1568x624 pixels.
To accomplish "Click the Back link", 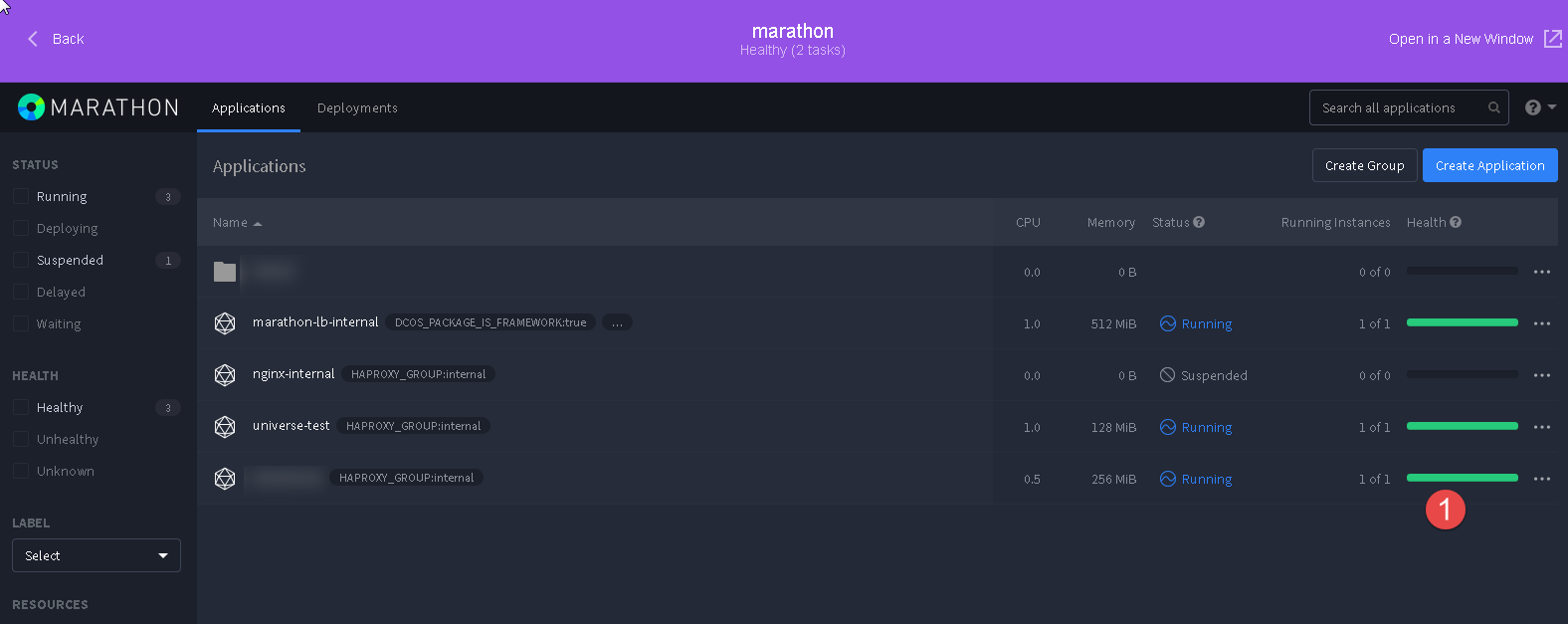I will 68,39.
